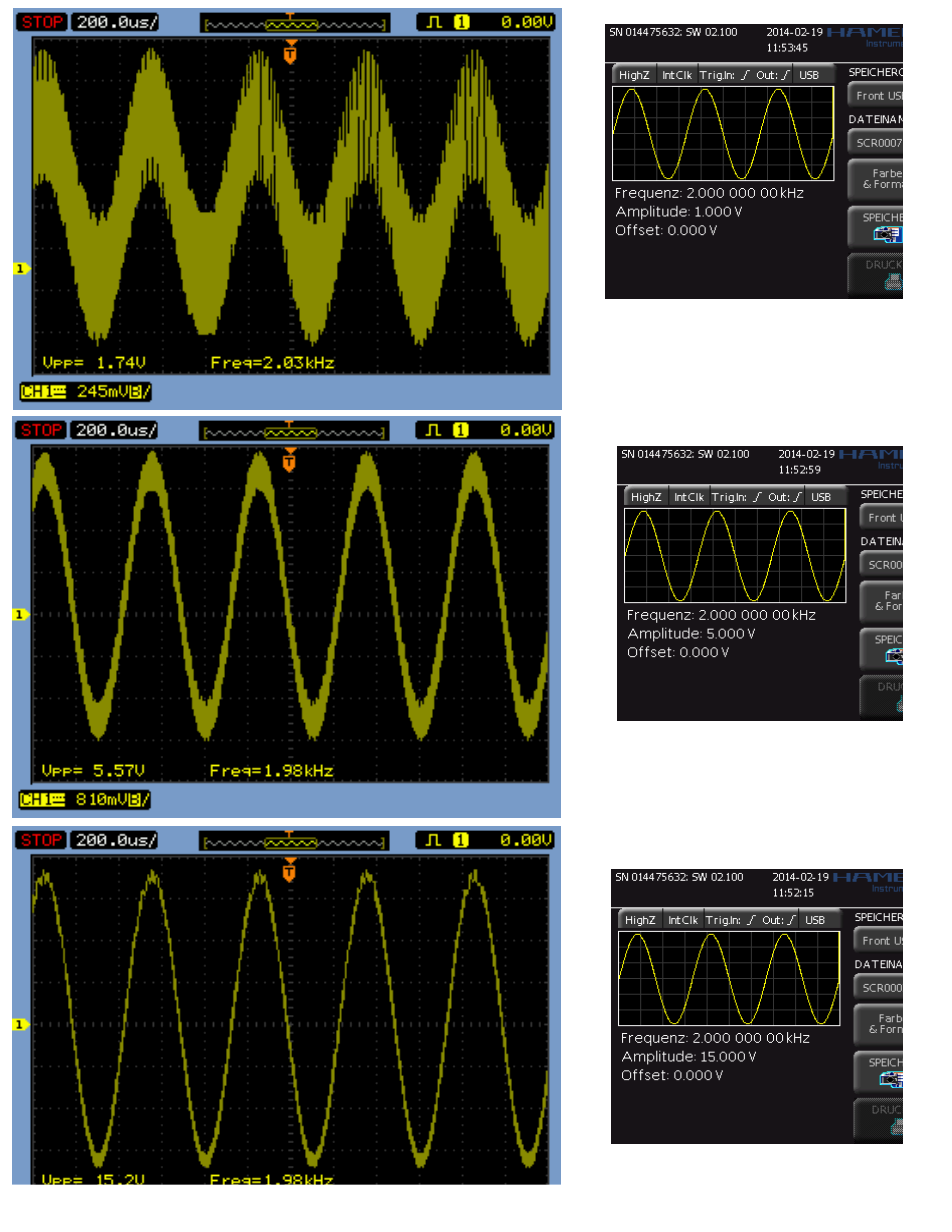Select the Trig.In tab on the 11:53:45 generator screen
Image resolution: width=952 pixels, height=1232 pixels.
pos(725,74)
